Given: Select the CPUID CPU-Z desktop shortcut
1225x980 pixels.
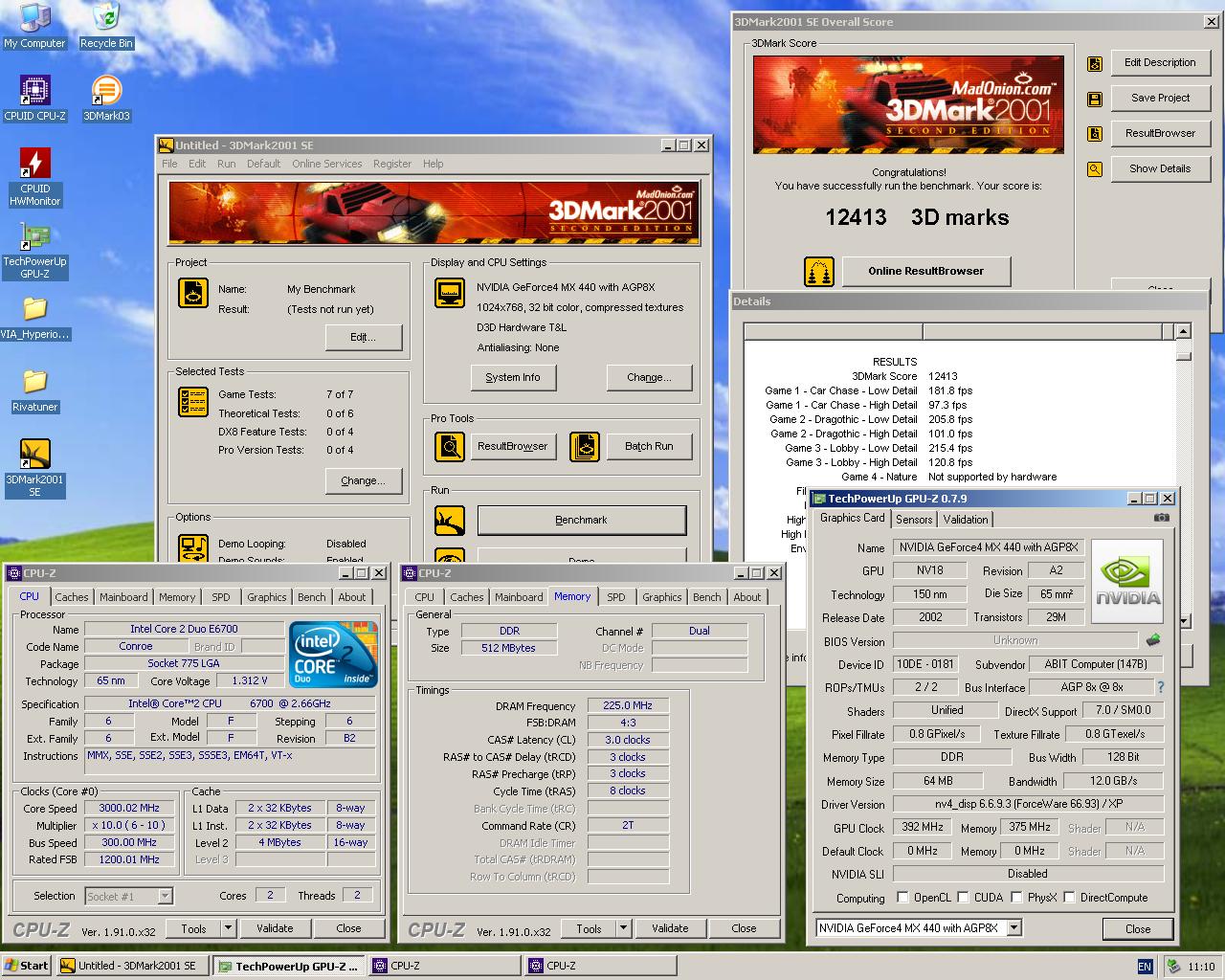Looking at the screenshot, I should pyautogui.click(x=34, y=99).
